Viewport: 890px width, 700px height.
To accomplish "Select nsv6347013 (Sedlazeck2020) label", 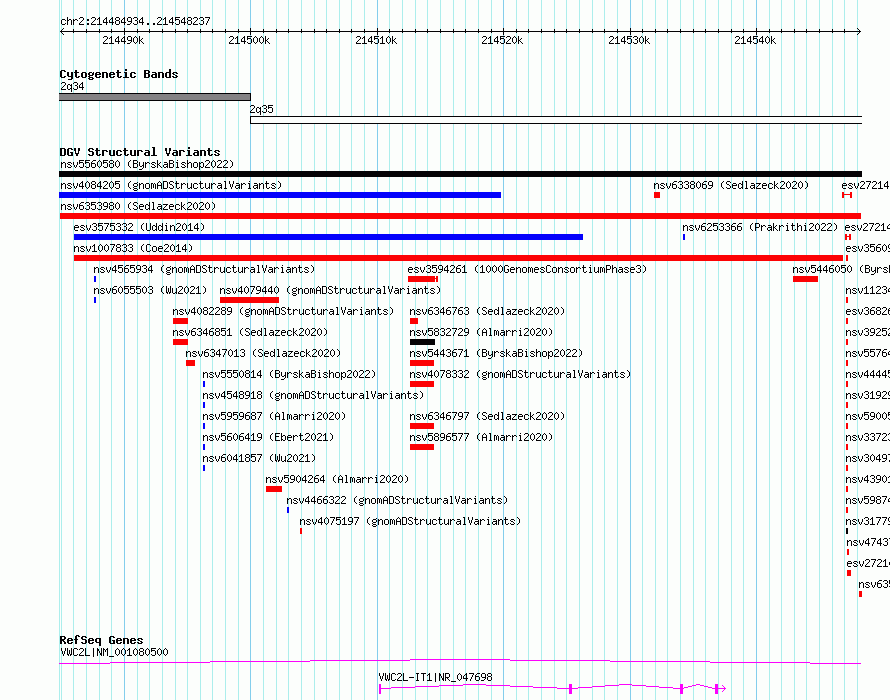I will pyautogui.click(x=263, y=353).
